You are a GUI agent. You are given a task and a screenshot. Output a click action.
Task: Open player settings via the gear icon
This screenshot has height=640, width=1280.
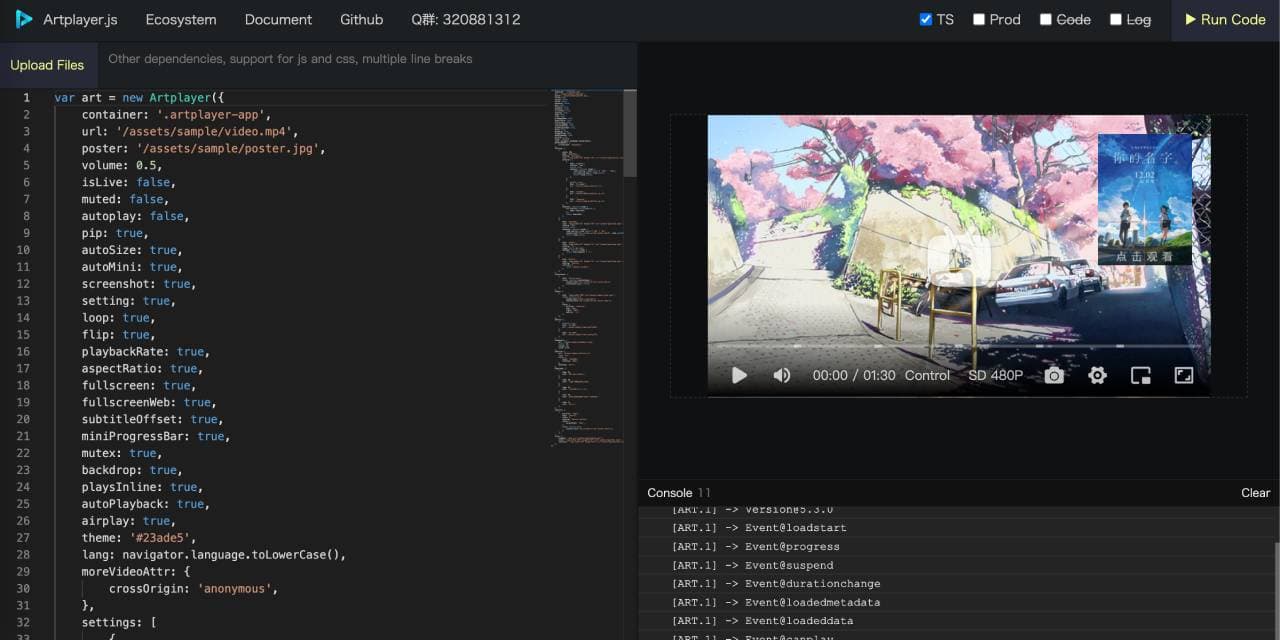coord(1097,375)
